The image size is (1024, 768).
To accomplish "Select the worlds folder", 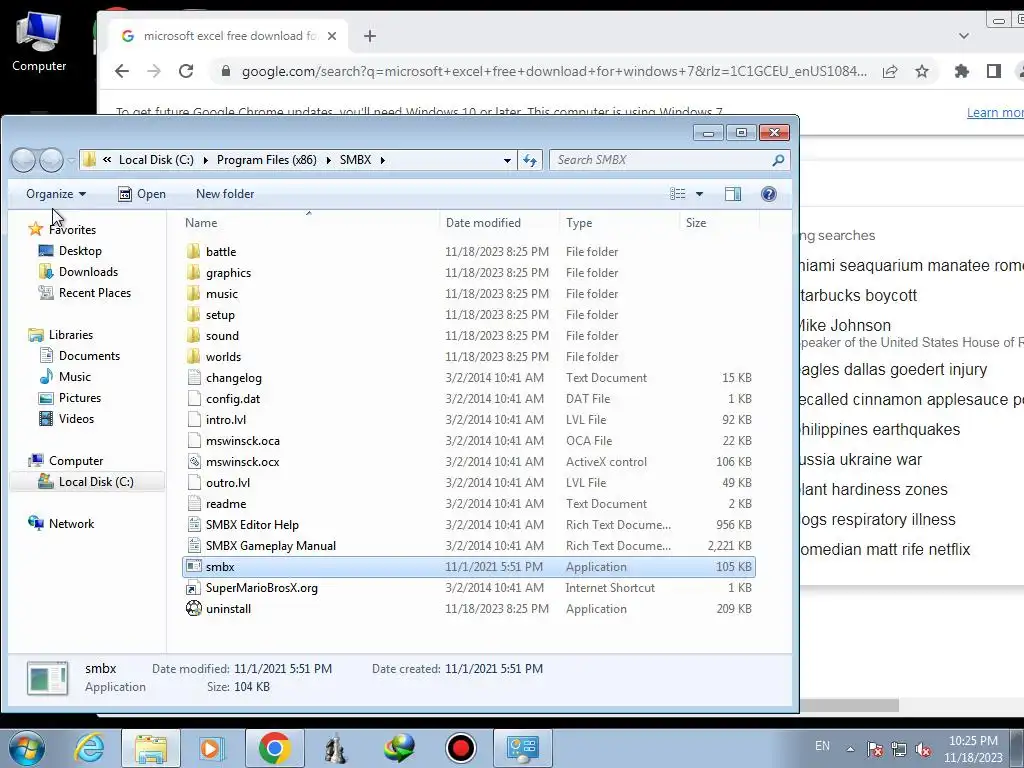I will (223, 357).
